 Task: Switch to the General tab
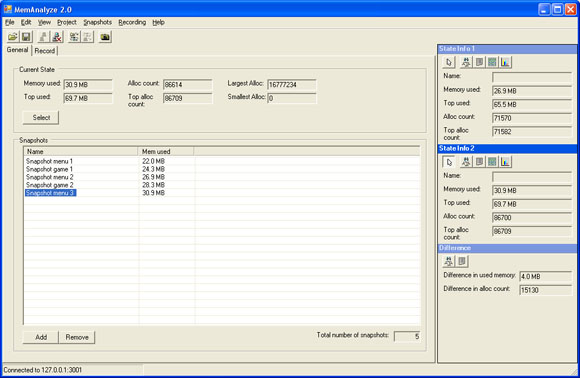tap(17, 50)
